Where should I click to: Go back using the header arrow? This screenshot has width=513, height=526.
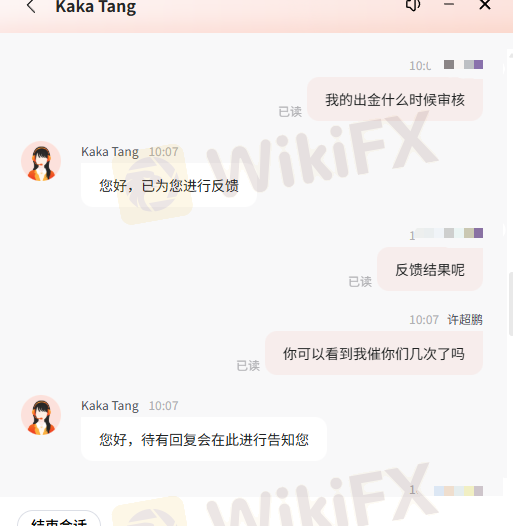pyautogui.click(x=31, y=6)
